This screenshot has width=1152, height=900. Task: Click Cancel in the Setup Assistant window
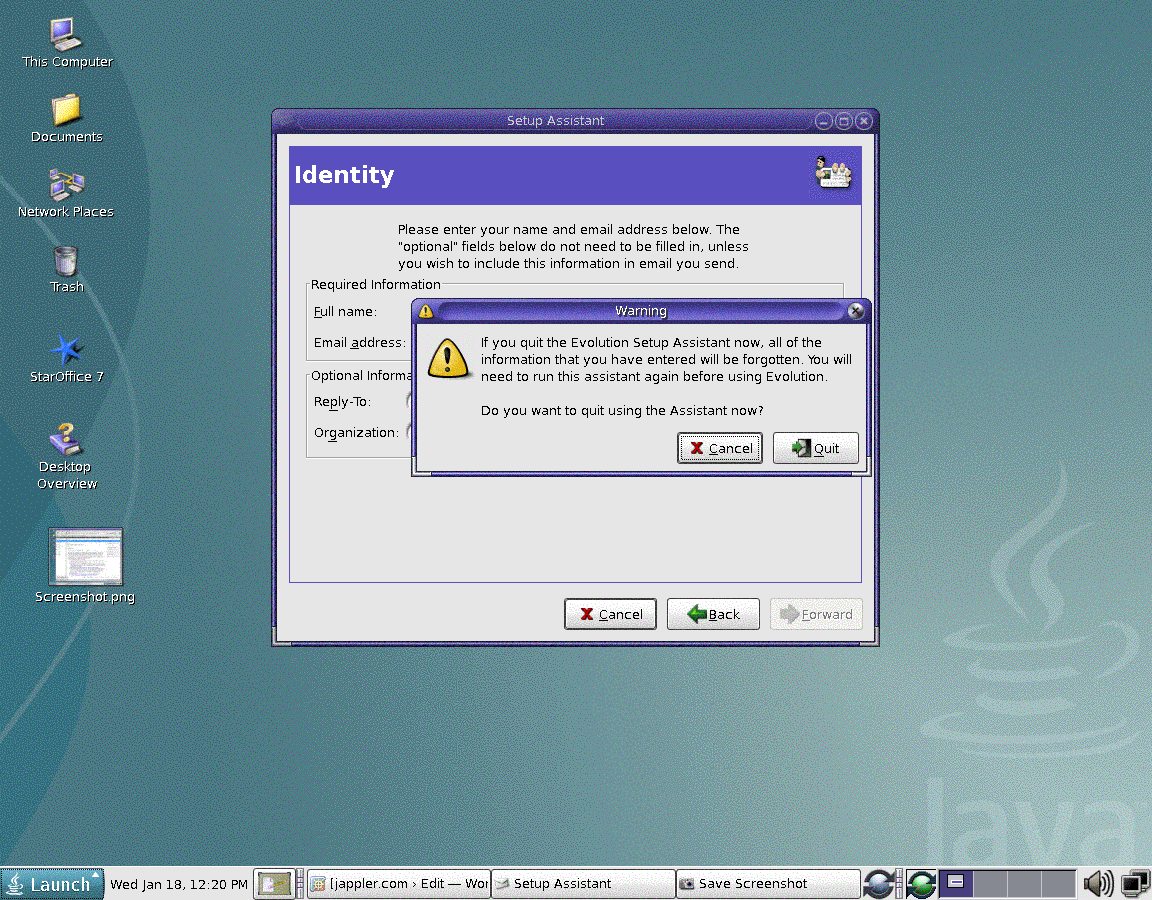(x=610, y=614)
